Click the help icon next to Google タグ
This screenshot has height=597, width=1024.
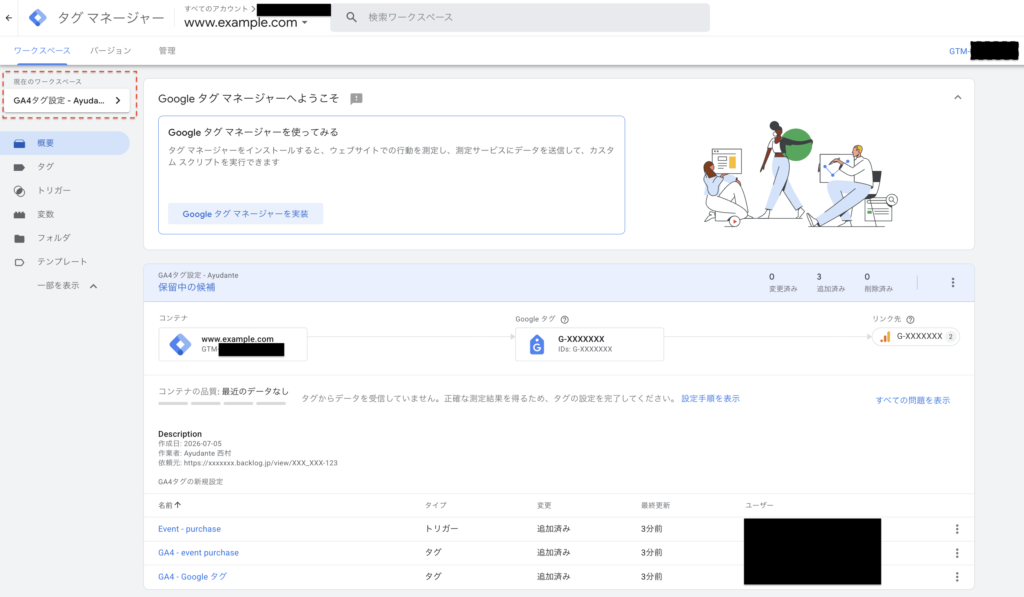tap(565, 319)
